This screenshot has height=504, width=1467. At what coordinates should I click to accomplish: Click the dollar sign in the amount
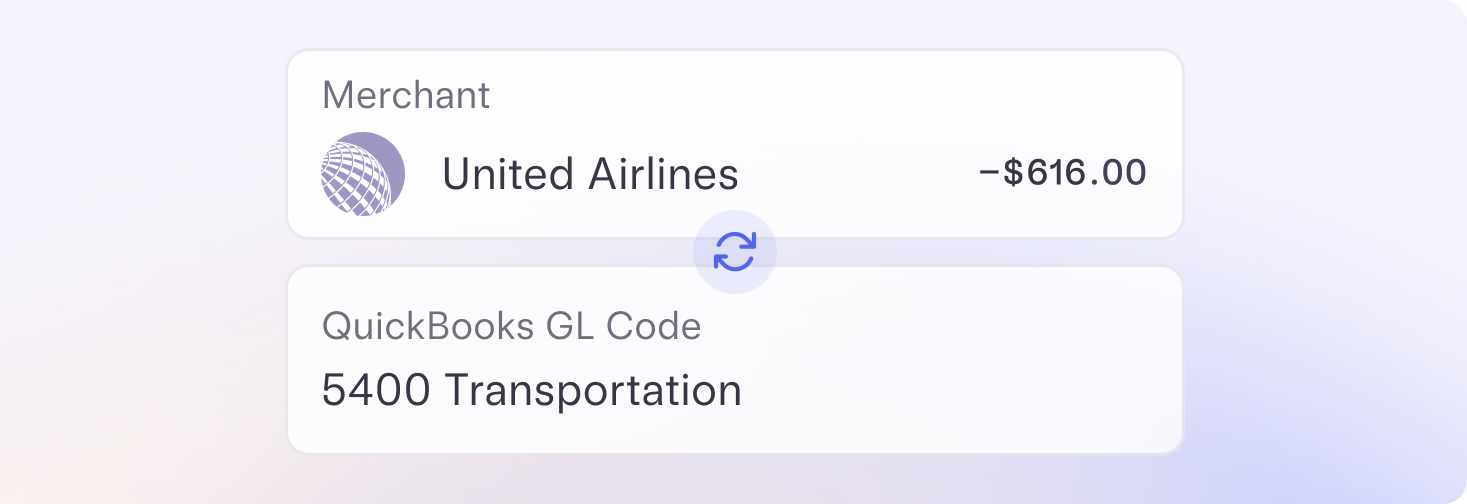[x=1014, y=173]
